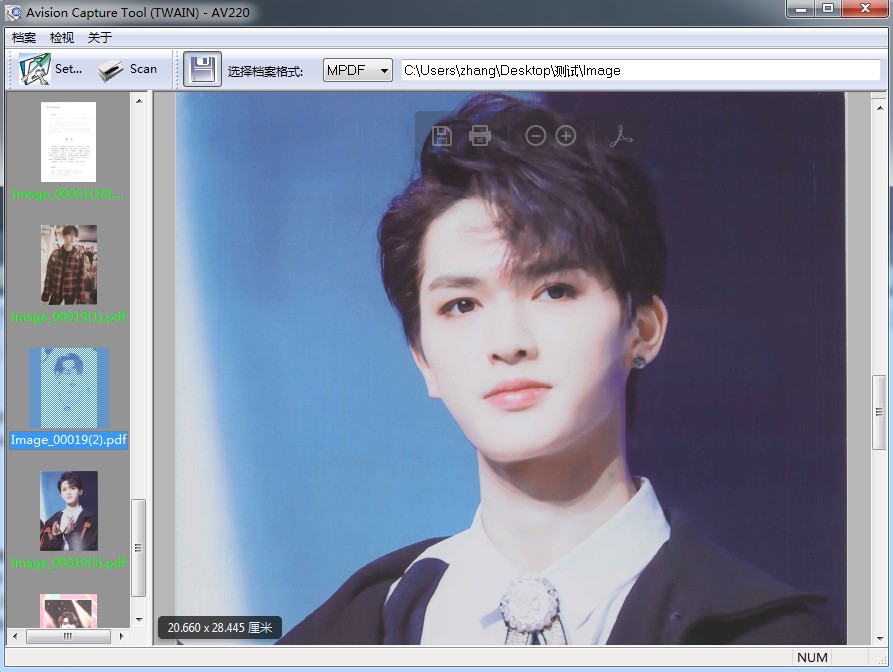The height and width of the screenshot is (672, 893).
Task: Click the file name Image_00019(2).pdf
Action: pyautogui.click(x=68, y=440)
